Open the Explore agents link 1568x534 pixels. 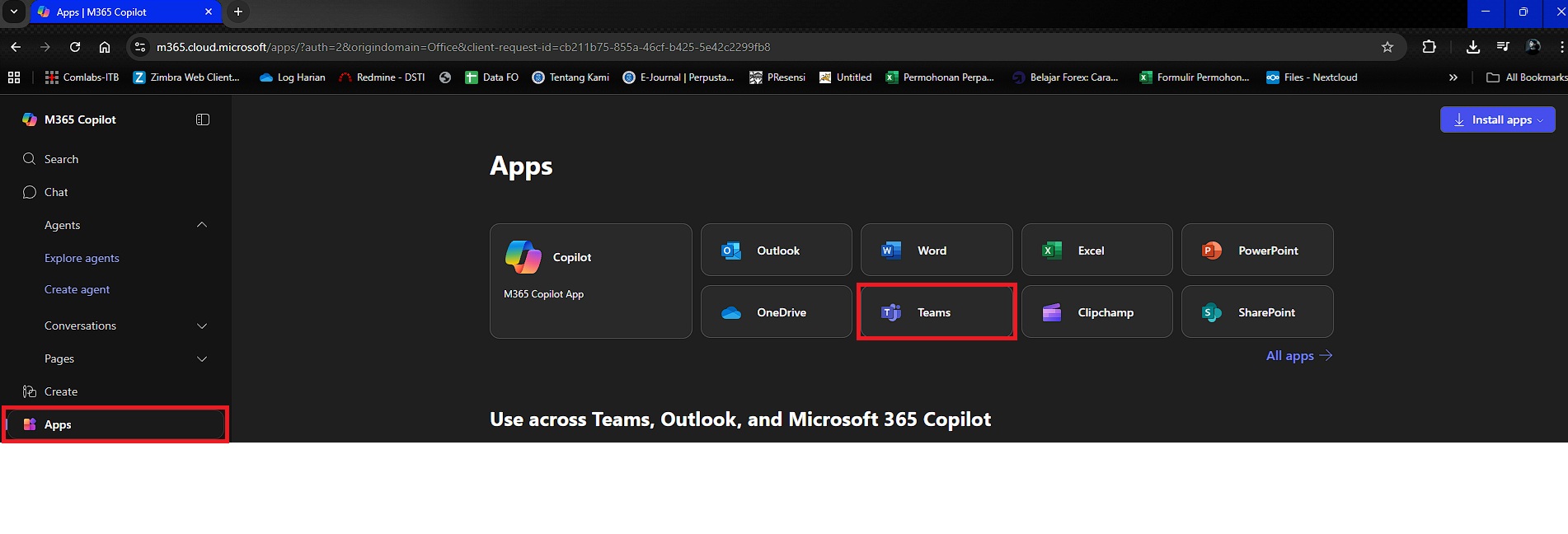82,258
